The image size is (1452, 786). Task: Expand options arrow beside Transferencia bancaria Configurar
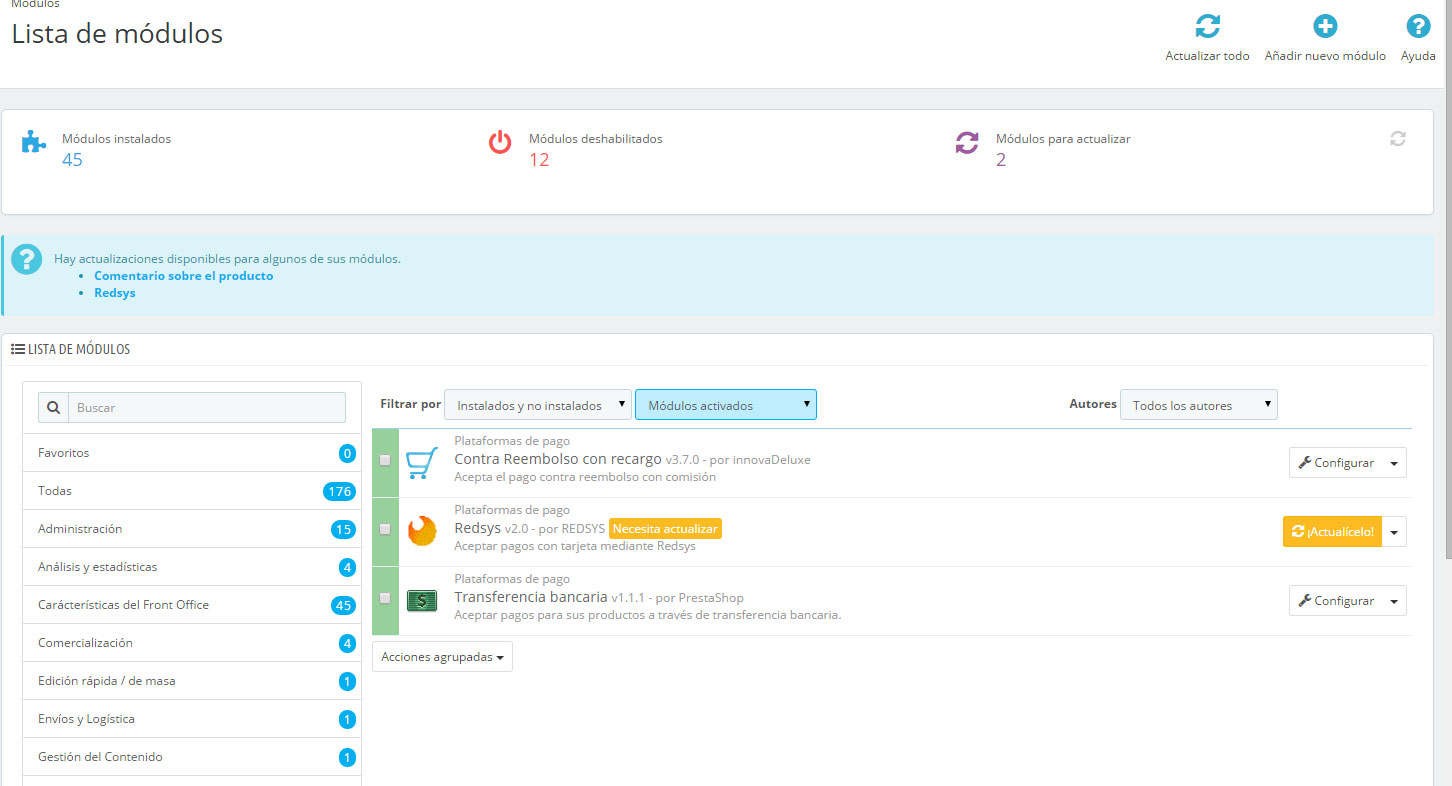click(x=1394, y=601)
